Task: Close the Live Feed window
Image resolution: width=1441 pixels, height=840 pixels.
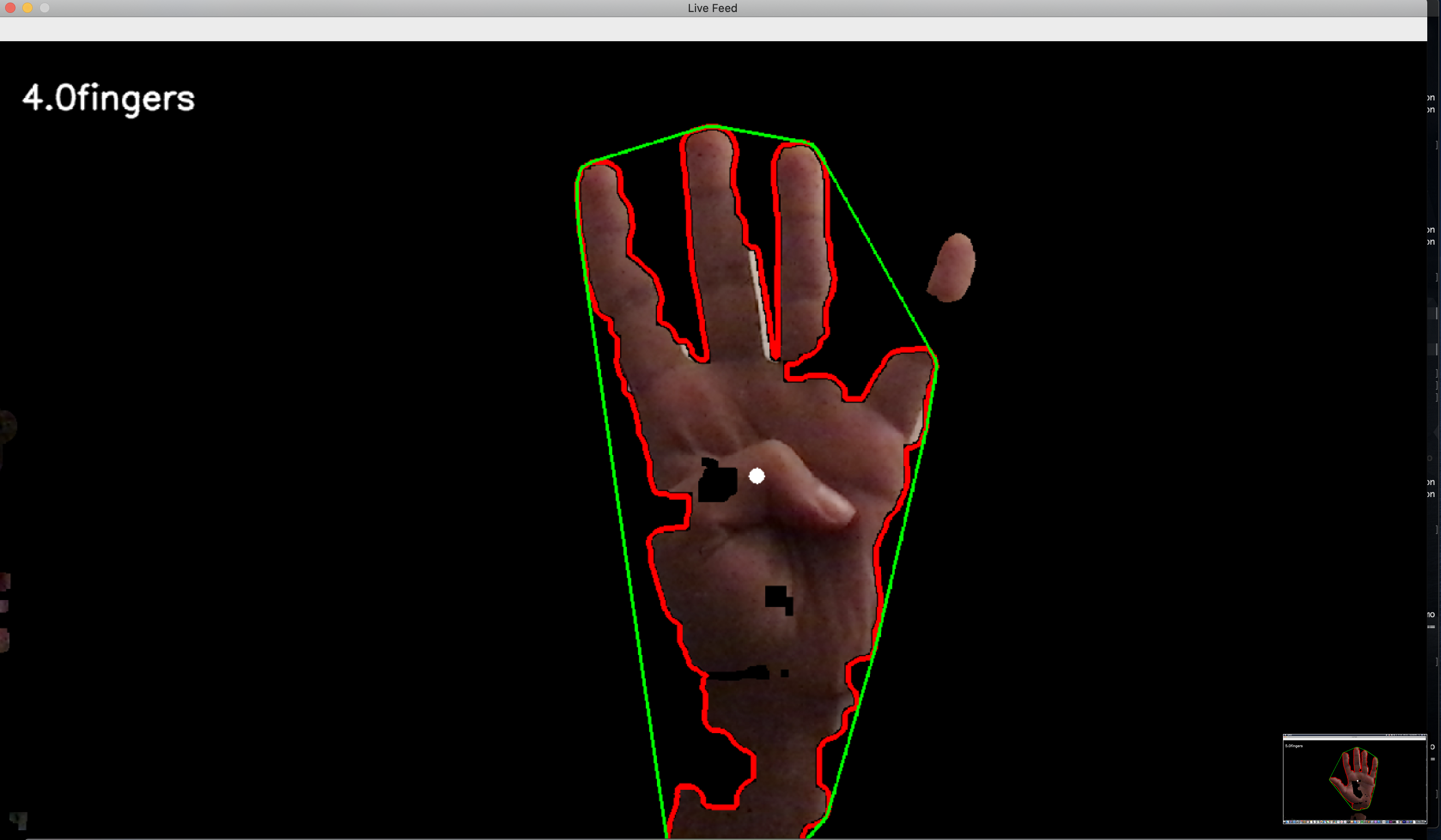Action: [x=10, y=8]
